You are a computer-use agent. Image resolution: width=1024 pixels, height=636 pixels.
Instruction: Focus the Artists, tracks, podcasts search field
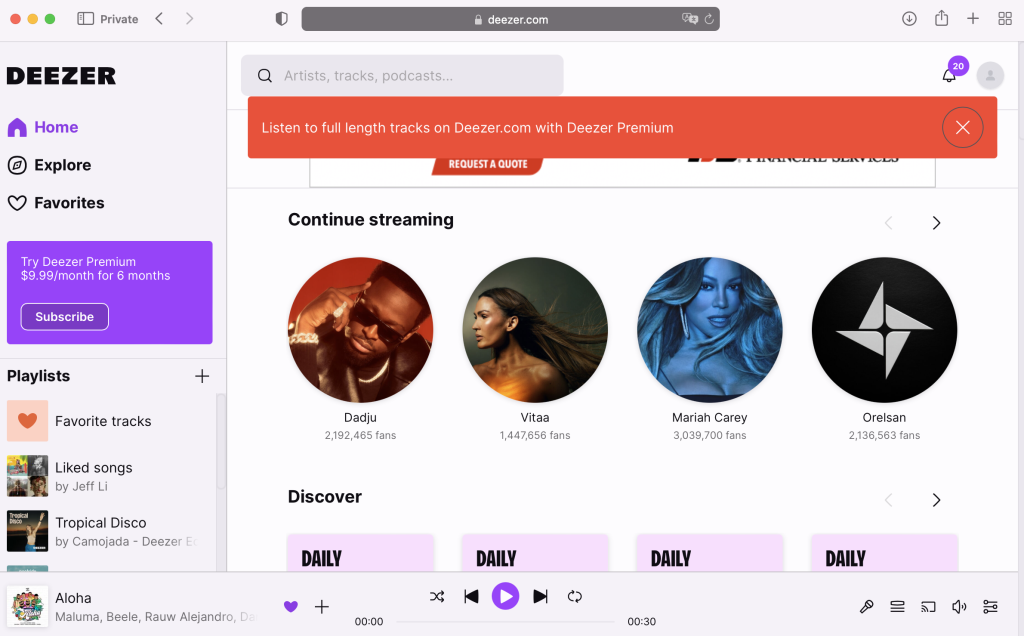coord(402,76)
